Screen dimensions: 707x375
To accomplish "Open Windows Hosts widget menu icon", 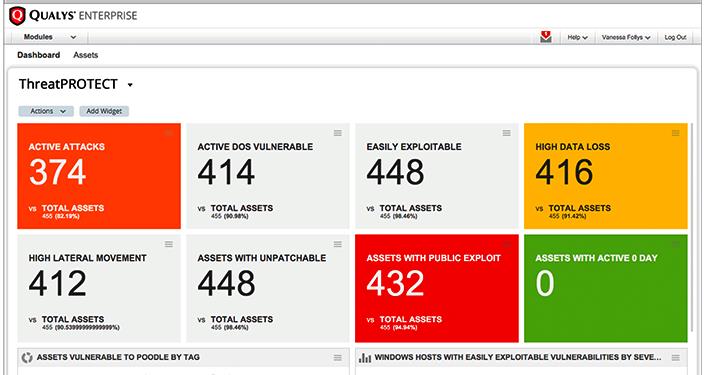I will (675, 358).
